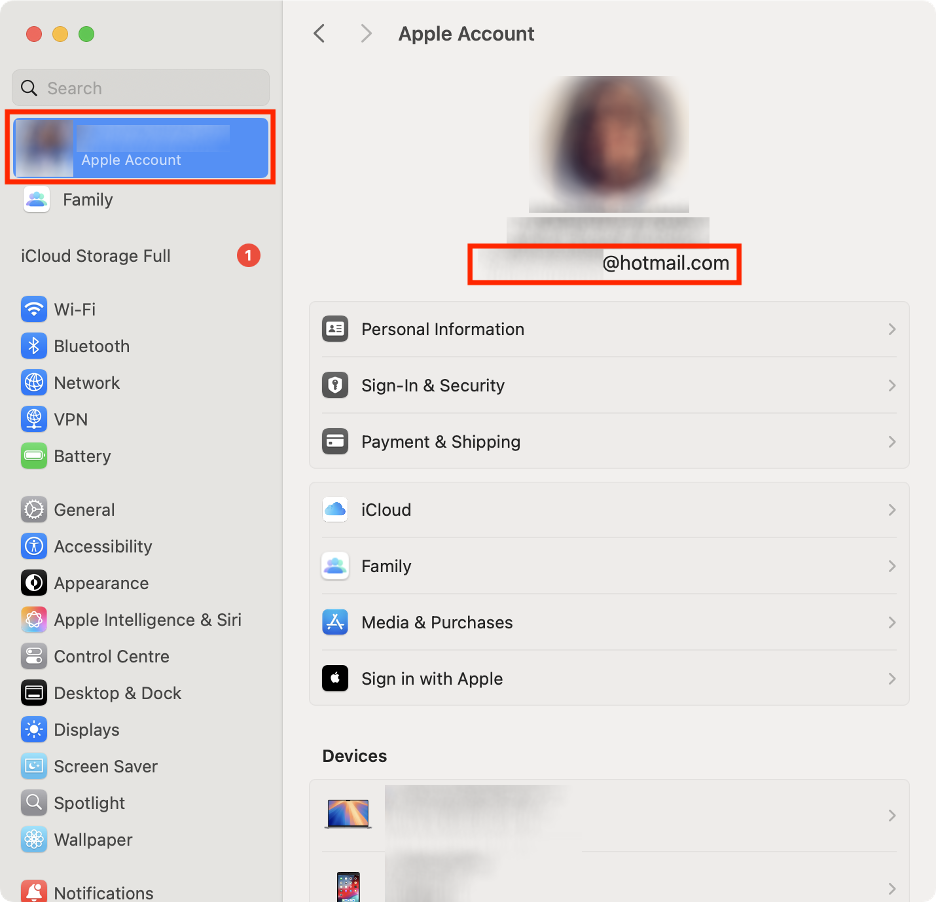Open the Accessibility label

[x=103, y=546]
